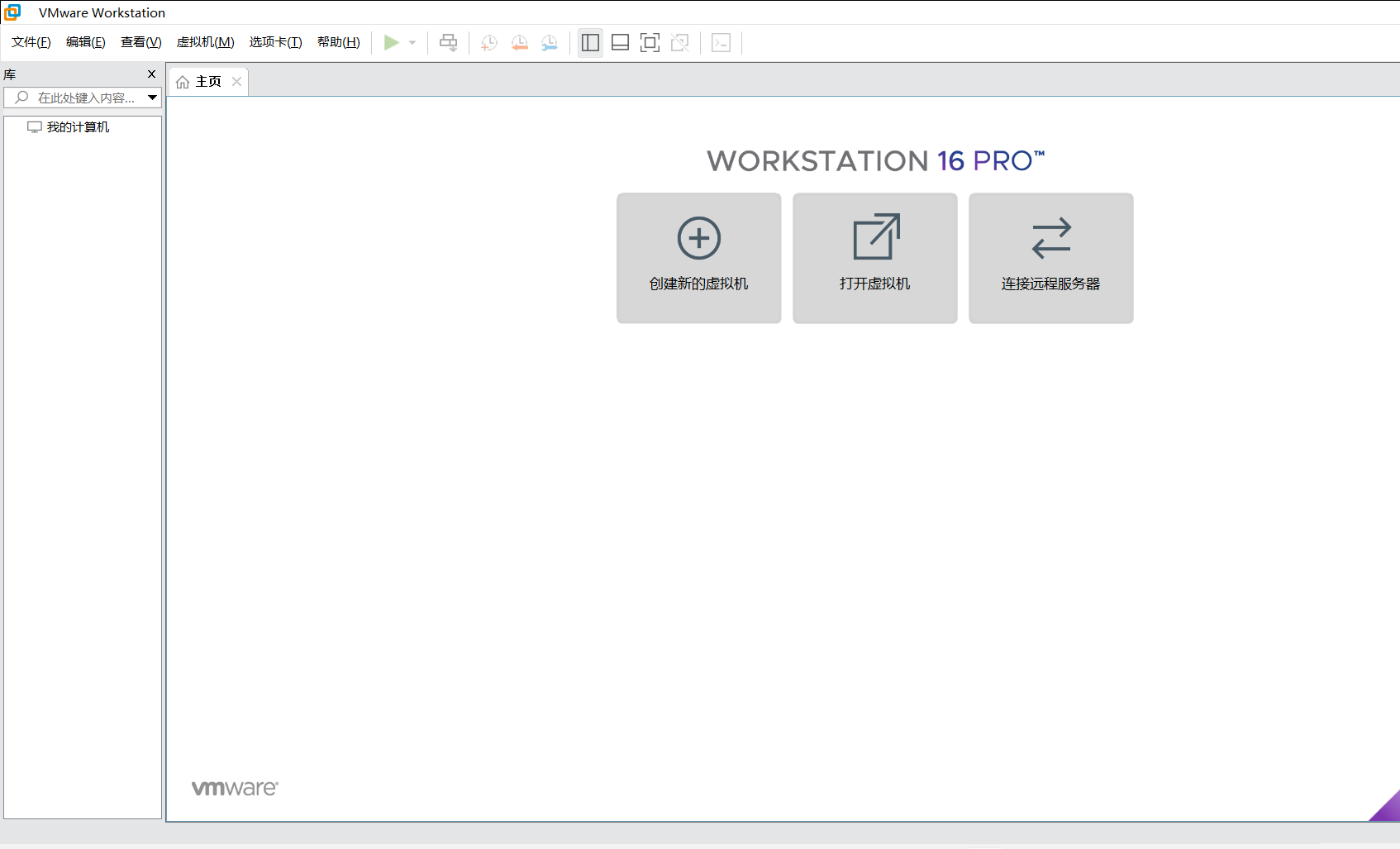Click the Unity mode toolbar icon

(680, 42)
